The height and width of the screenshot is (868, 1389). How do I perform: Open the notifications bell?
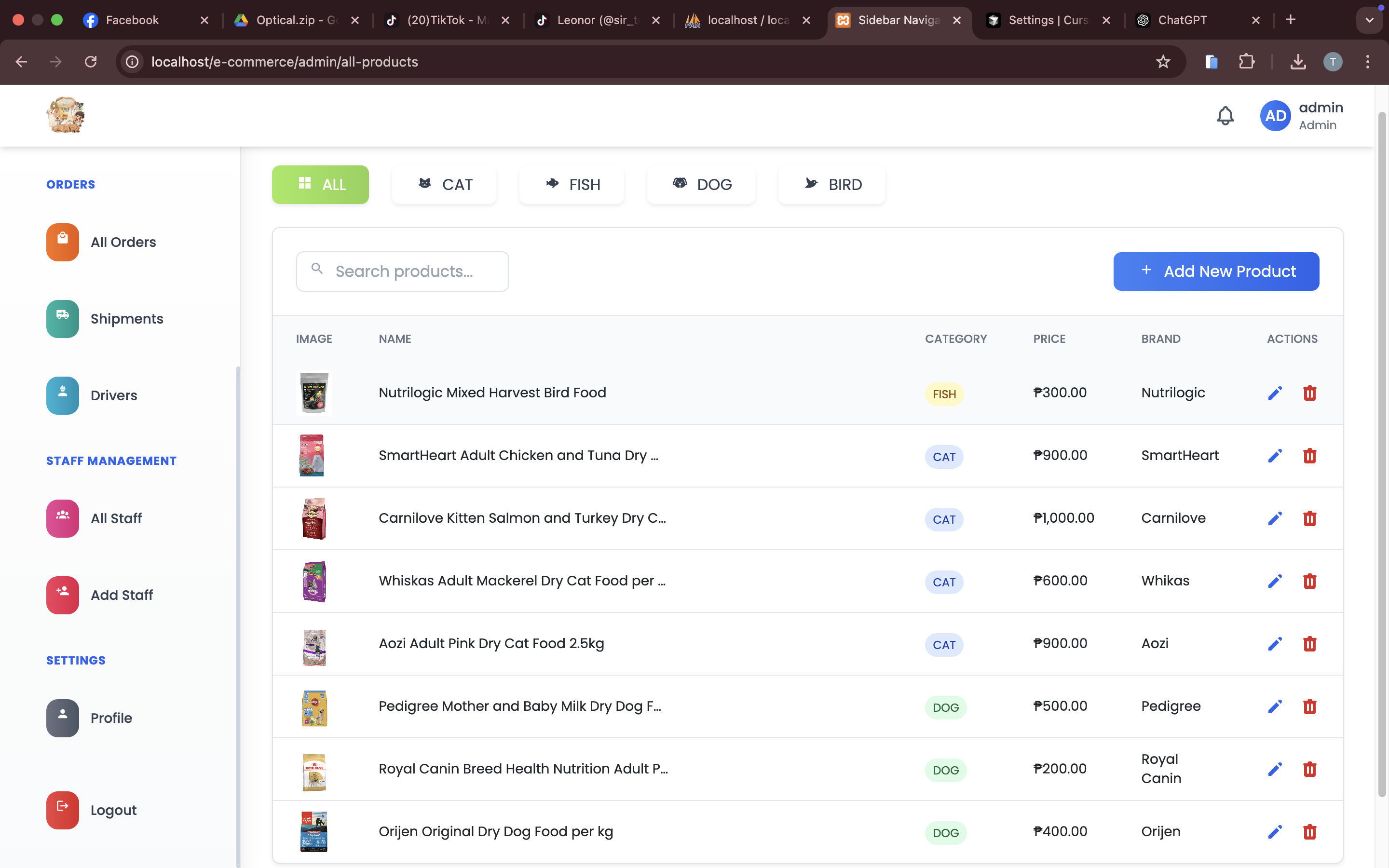coord(1225,116)
